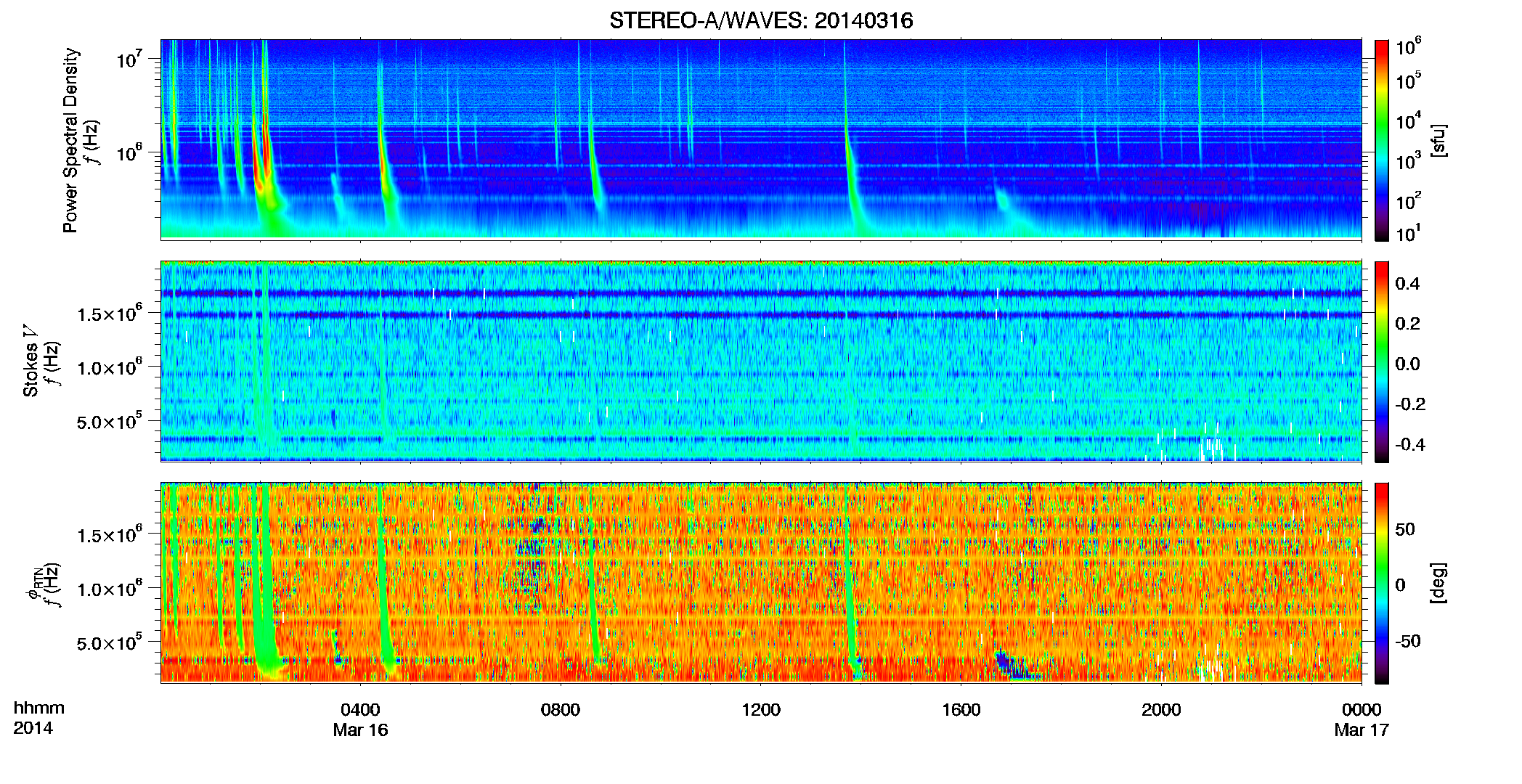
Task: Click the φRTN degrees colorbar
Action: coord(1382,583)
